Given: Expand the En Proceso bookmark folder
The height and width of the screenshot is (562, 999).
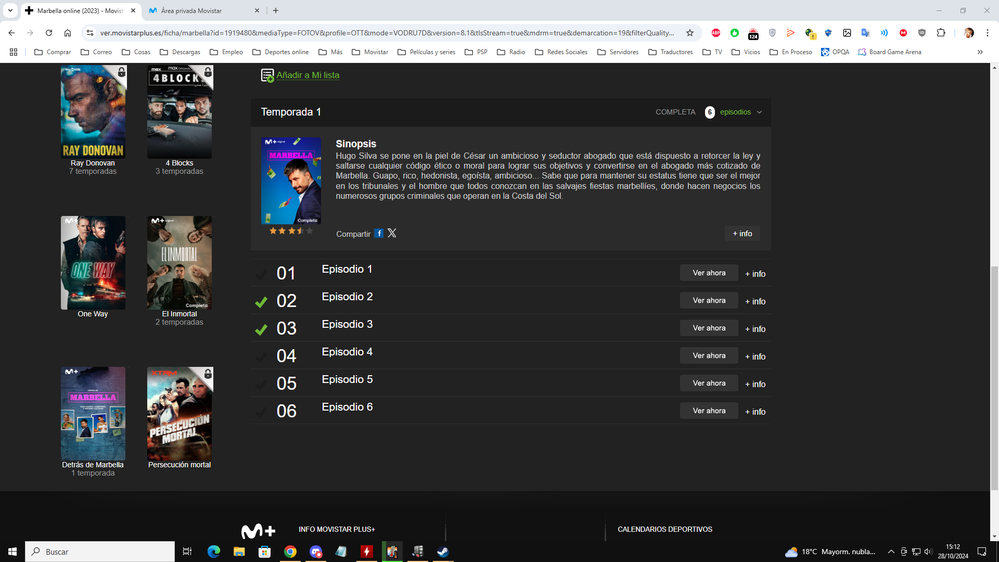Looking at the screenshot, I should (x=790, y=52).
